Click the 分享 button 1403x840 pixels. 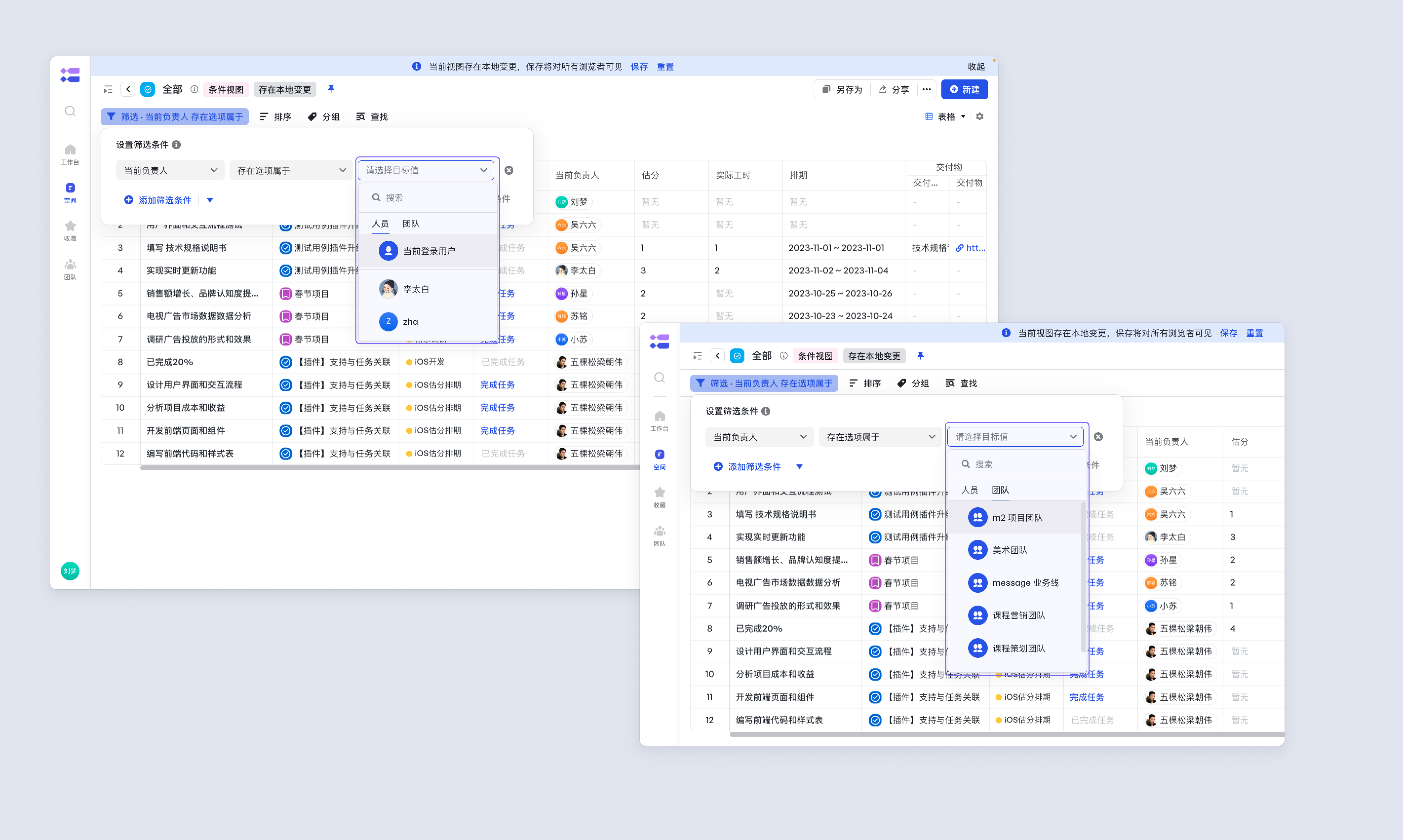point(894,89)
